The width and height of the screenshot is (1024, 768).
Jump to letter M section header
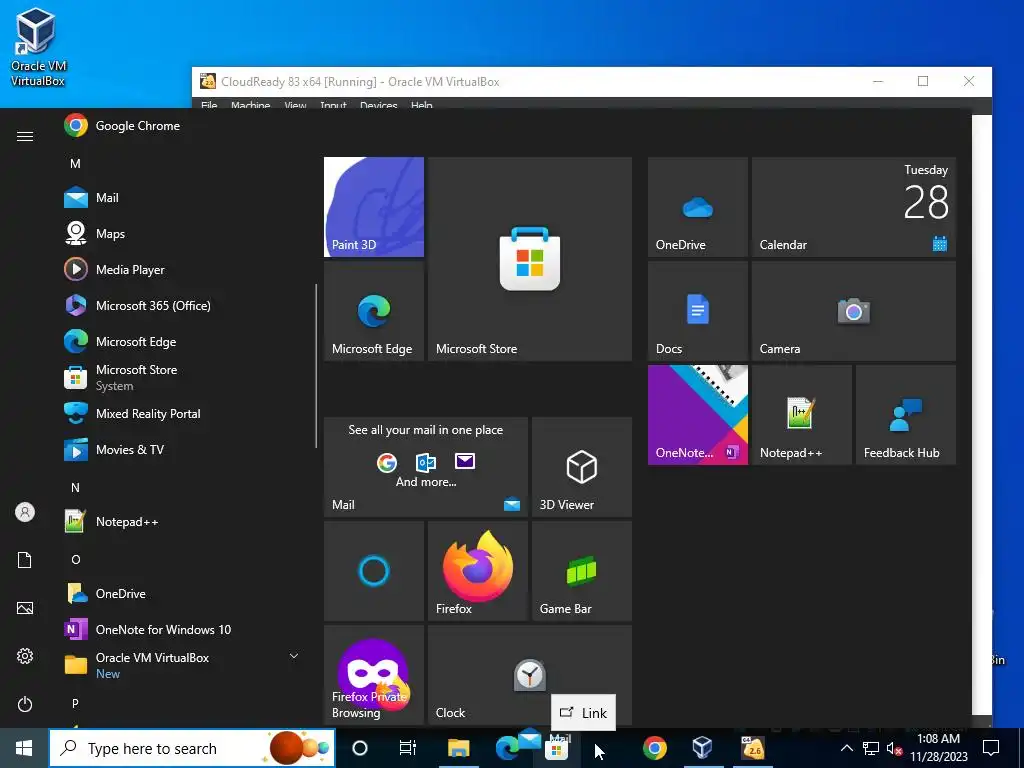click(x=75, y=163)
